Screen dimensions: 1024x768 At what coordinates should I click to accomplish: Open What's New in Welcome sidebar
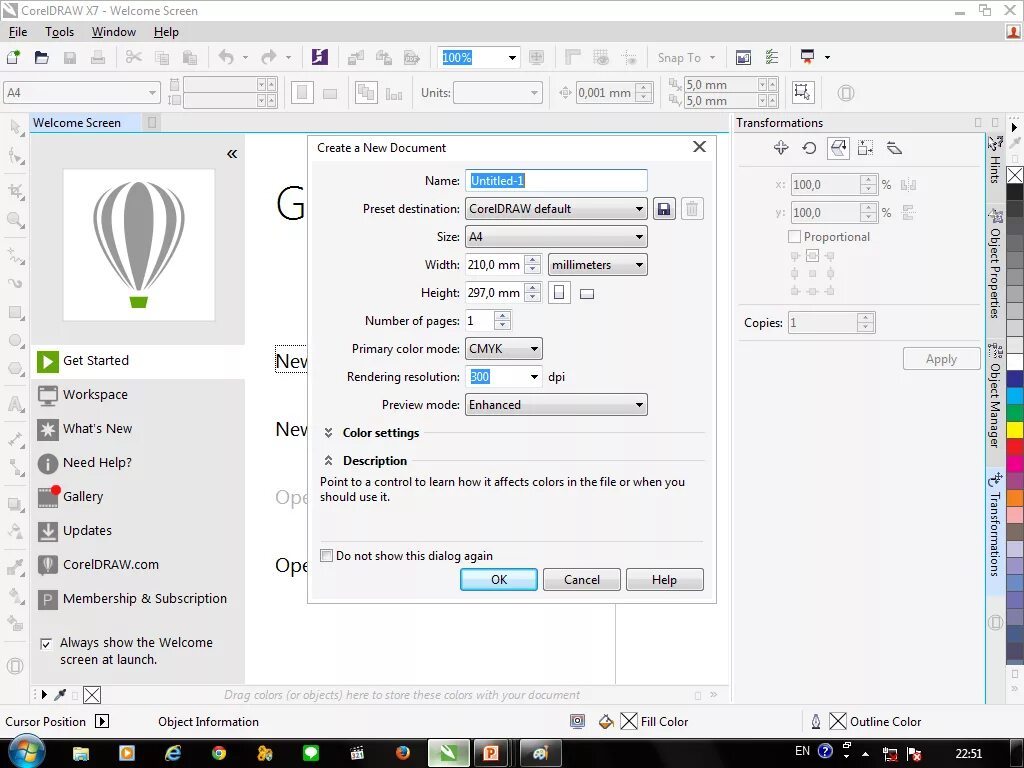[138, 428]
